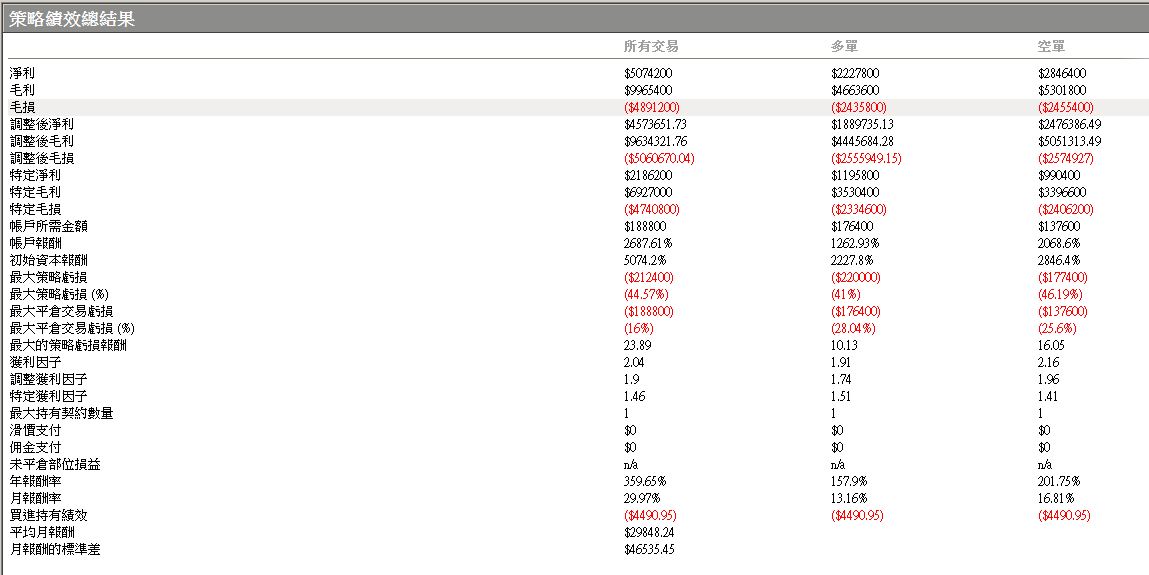Click the 最大的策略虧損報酬 row label
1149x575 pixels.
67,345
